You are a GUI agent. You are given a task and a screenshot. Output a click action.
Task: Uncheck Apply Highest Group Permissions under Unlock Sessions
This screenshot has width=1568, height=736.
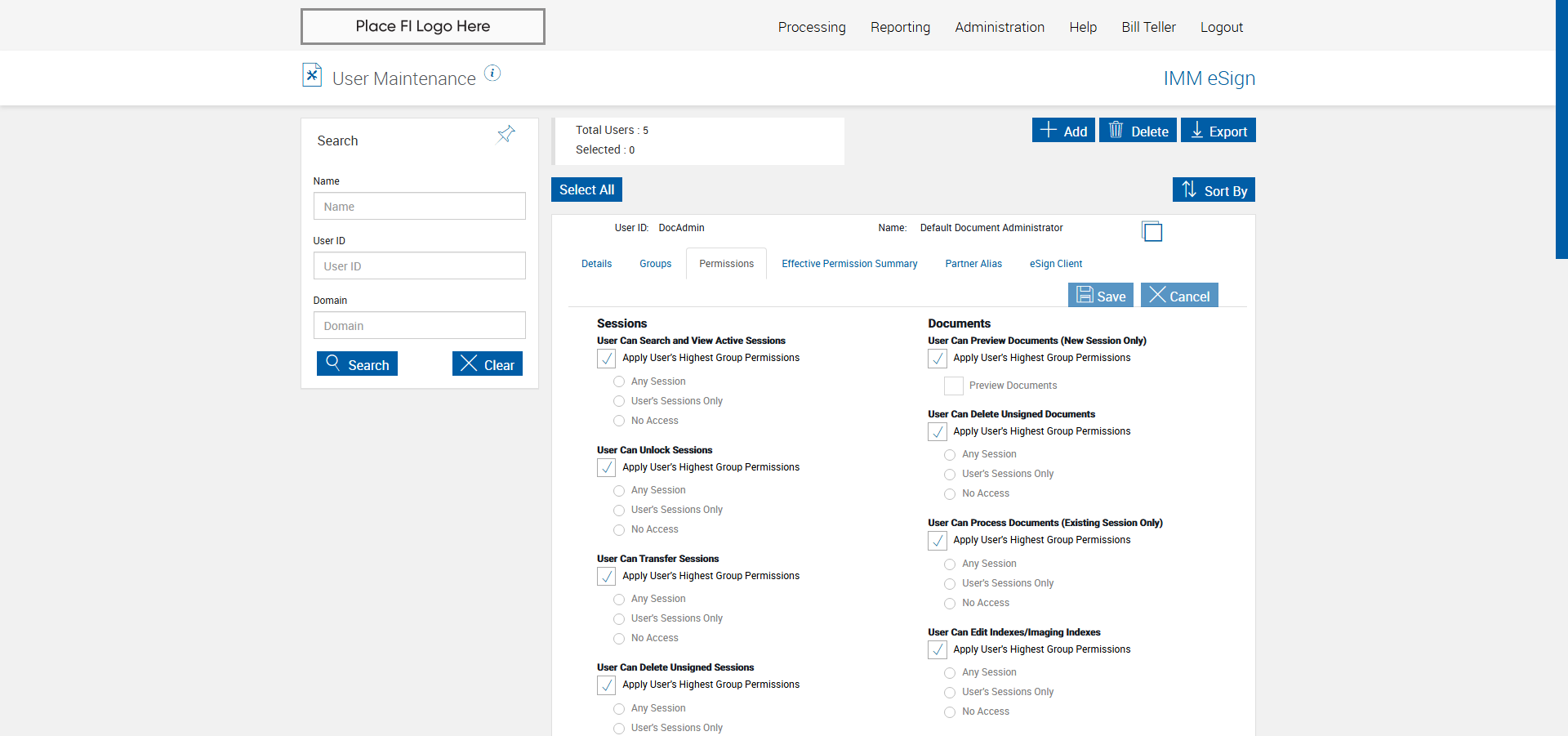[607, 467]
